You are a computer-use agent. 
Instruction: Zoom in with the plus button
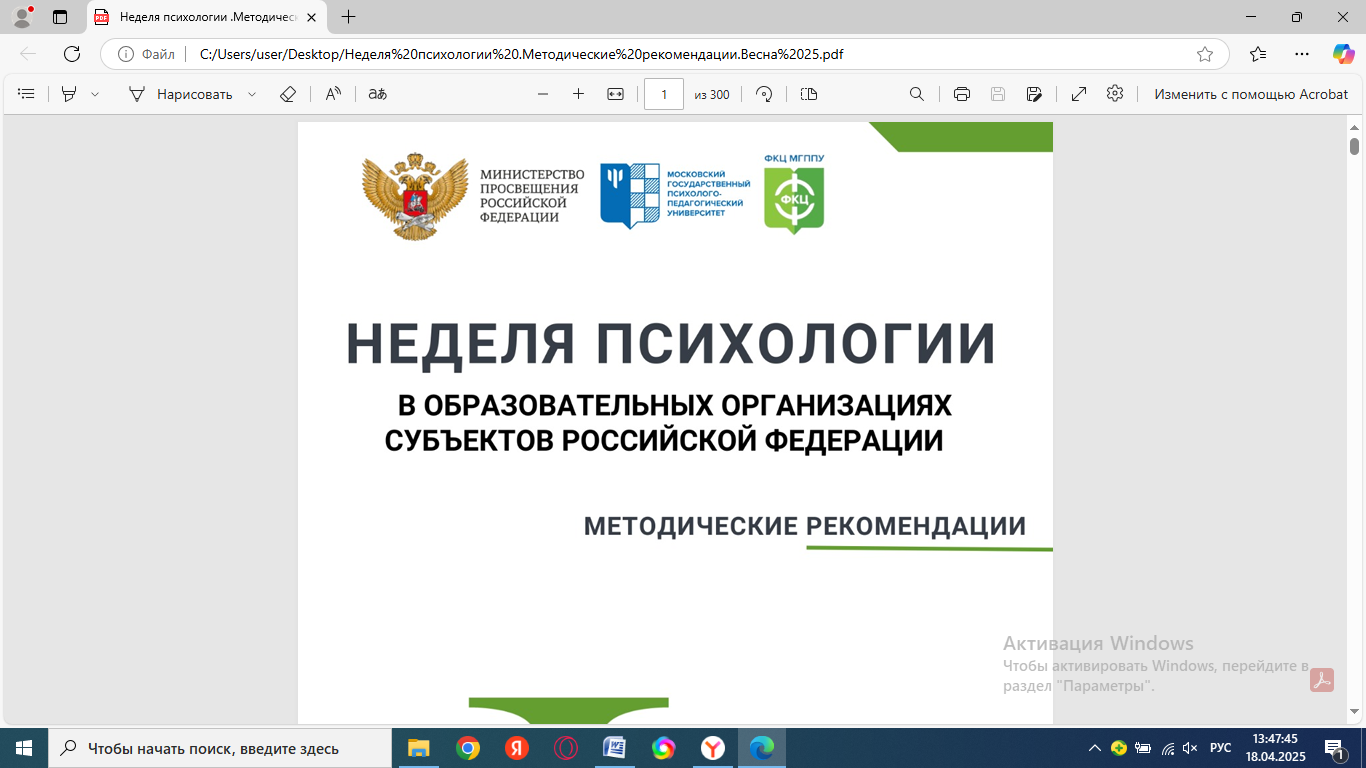pos(578,94)
